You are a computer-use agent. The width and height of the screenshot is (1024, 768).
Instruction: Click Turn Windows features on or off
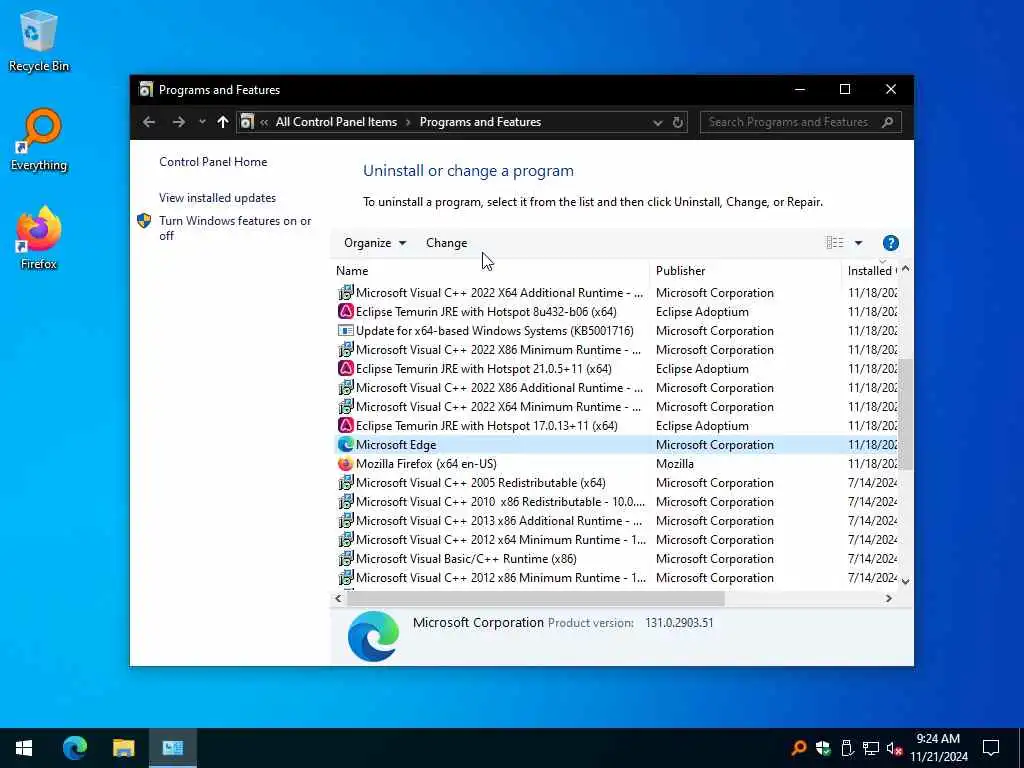point(235,228)
